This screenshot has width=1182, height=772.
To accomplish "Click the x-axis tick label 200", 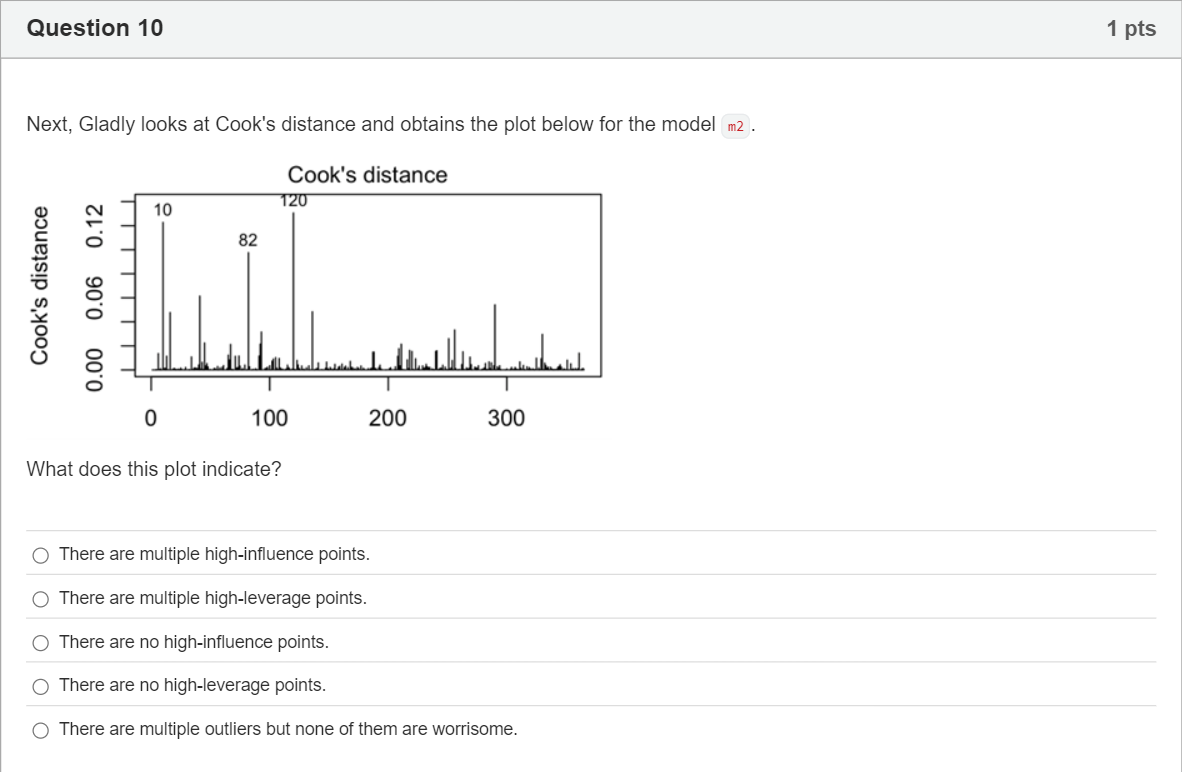I will [387, 418].
